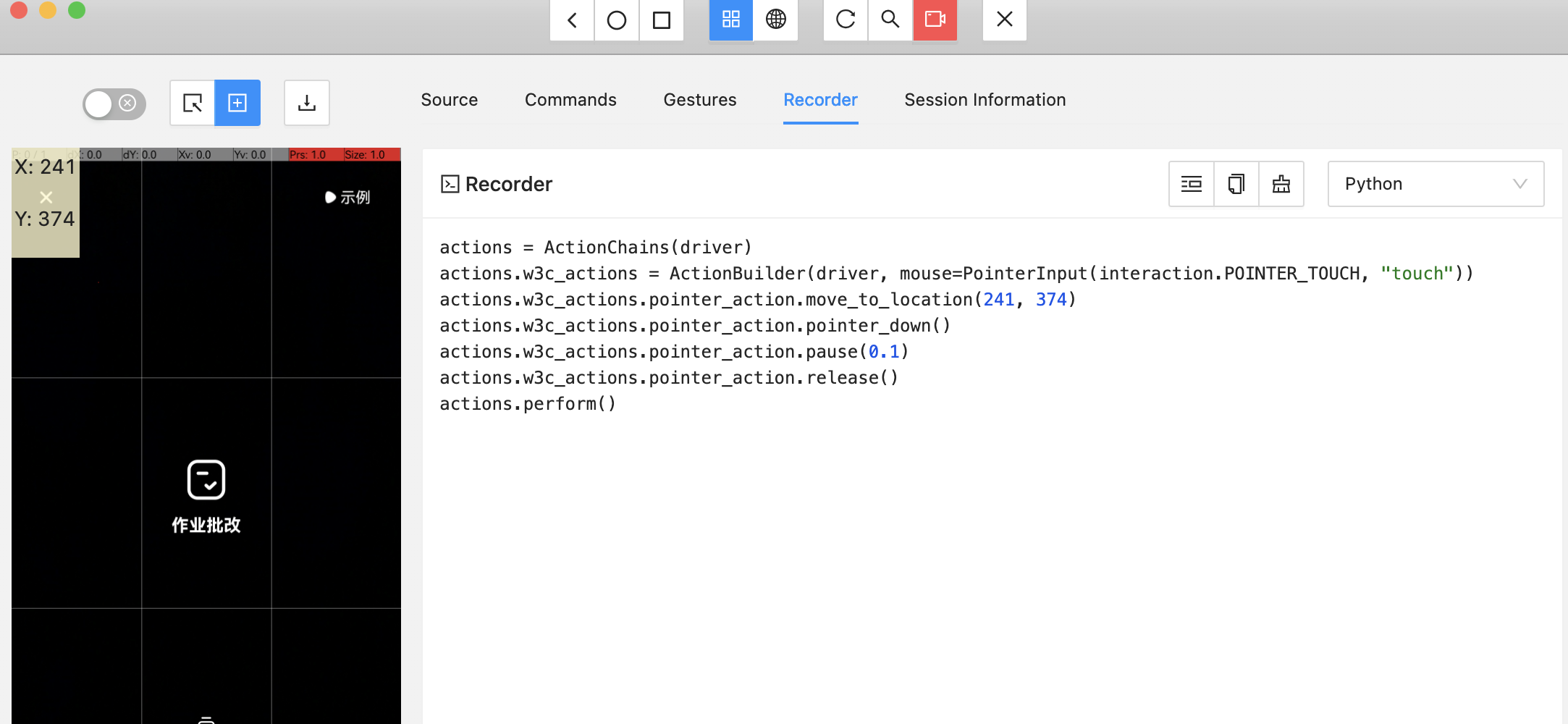Image resolution: width=1568 pixels, height=724 pixels.
Task: Switch to the Source tab
Action: [449, 100]
